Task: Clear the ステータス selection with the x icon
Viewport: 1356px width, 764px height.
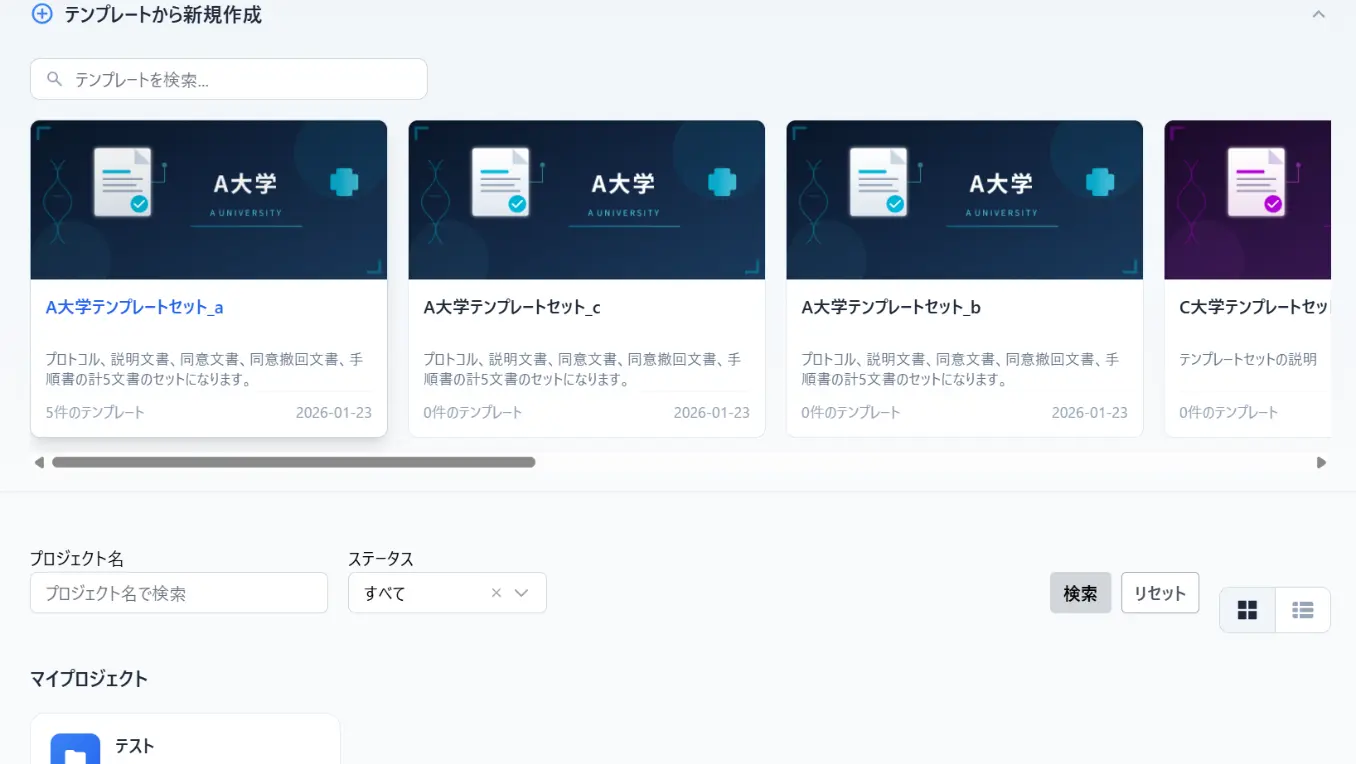Action: click(496, 593)
